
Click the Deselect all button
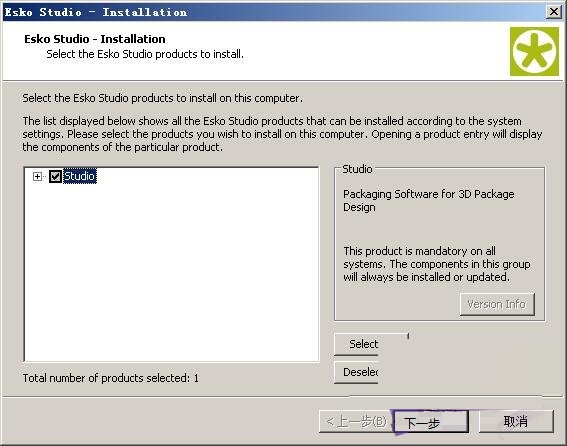(357, 372)
